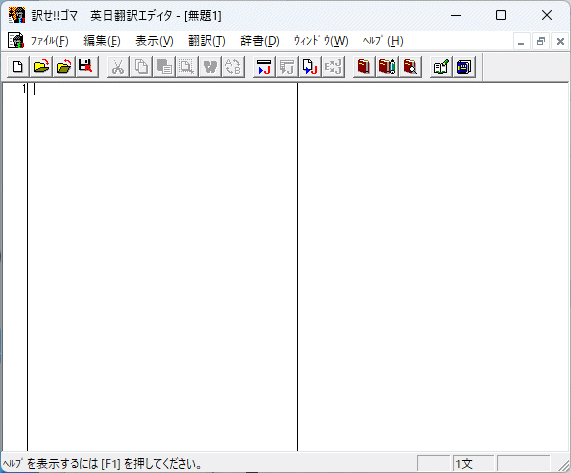Click the first open-folder icon with red arrow

pyautogui.click(x=41, y=67)
